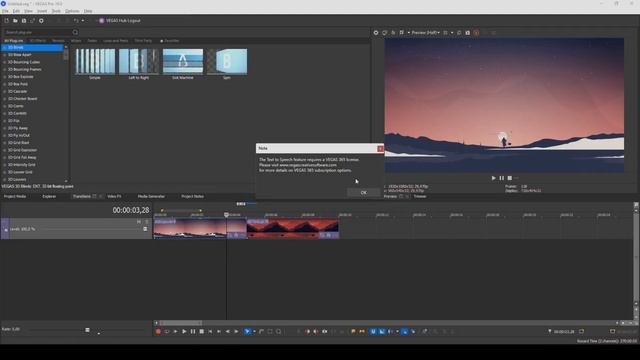Click the search magnifier icon in plug-in panel
Viewport: 640px width, 360px height.
click(75, 32)
